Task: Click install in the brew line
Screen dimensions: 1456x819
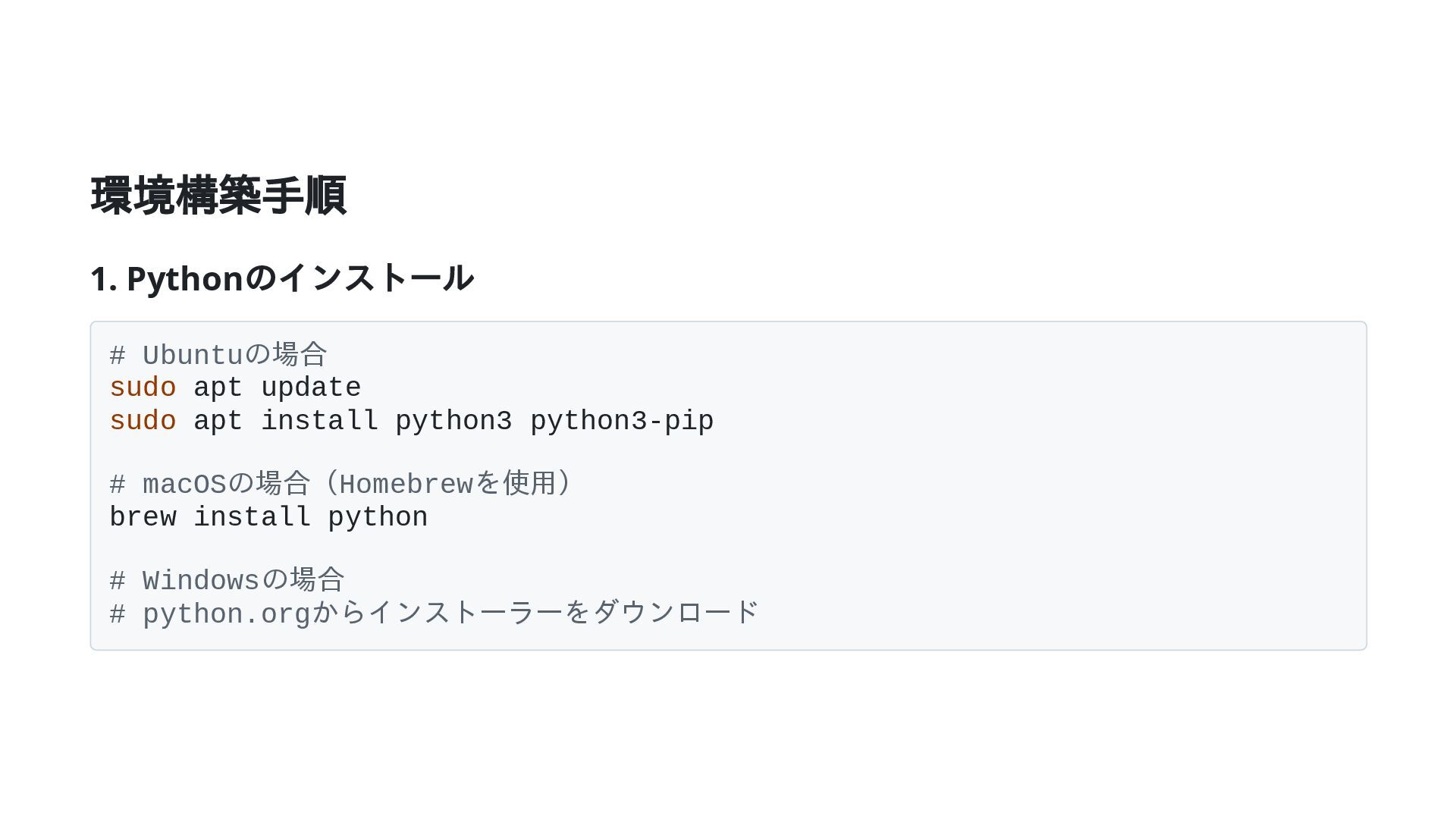Action: tap(252, 518)
